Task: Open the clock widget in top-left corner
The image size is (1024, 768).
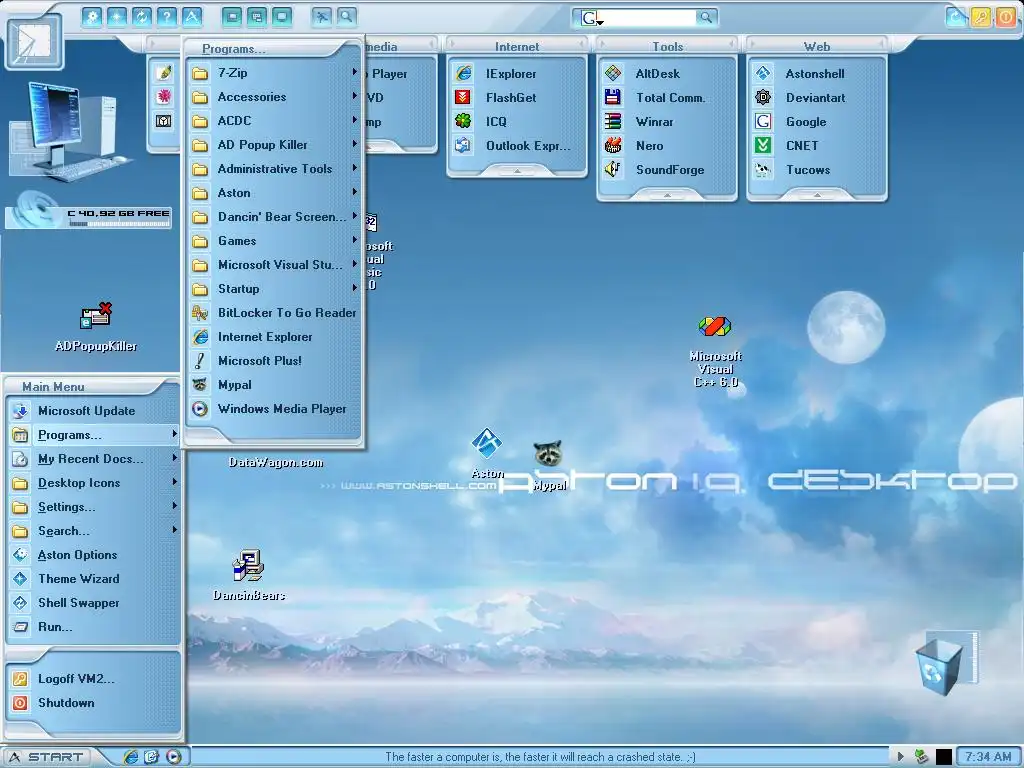Action: click(x=34, y=42)
